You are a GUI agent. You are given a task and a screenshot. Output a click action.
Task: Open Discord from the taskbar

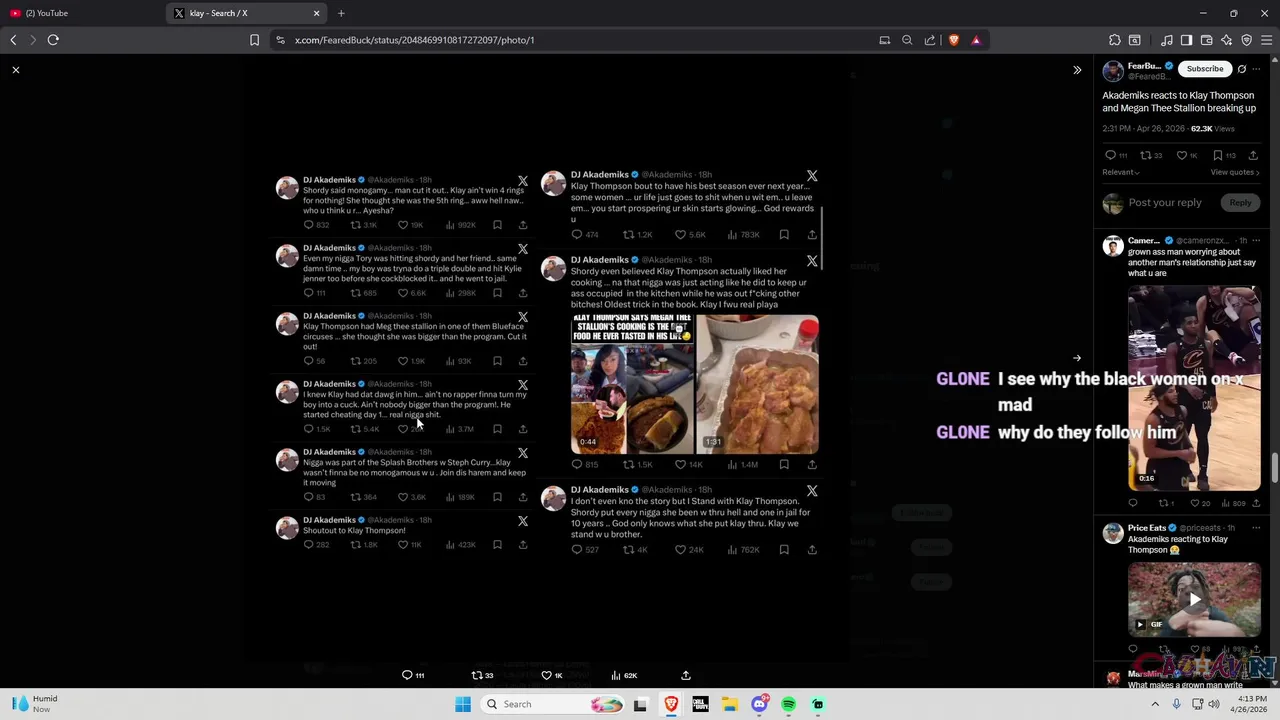(x=760, y=704)
